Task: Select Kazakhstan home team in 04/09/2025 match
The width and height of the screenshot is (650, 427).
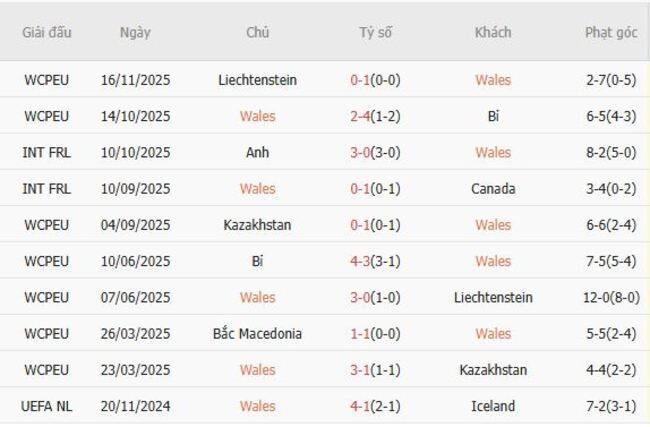Action: 257,225
